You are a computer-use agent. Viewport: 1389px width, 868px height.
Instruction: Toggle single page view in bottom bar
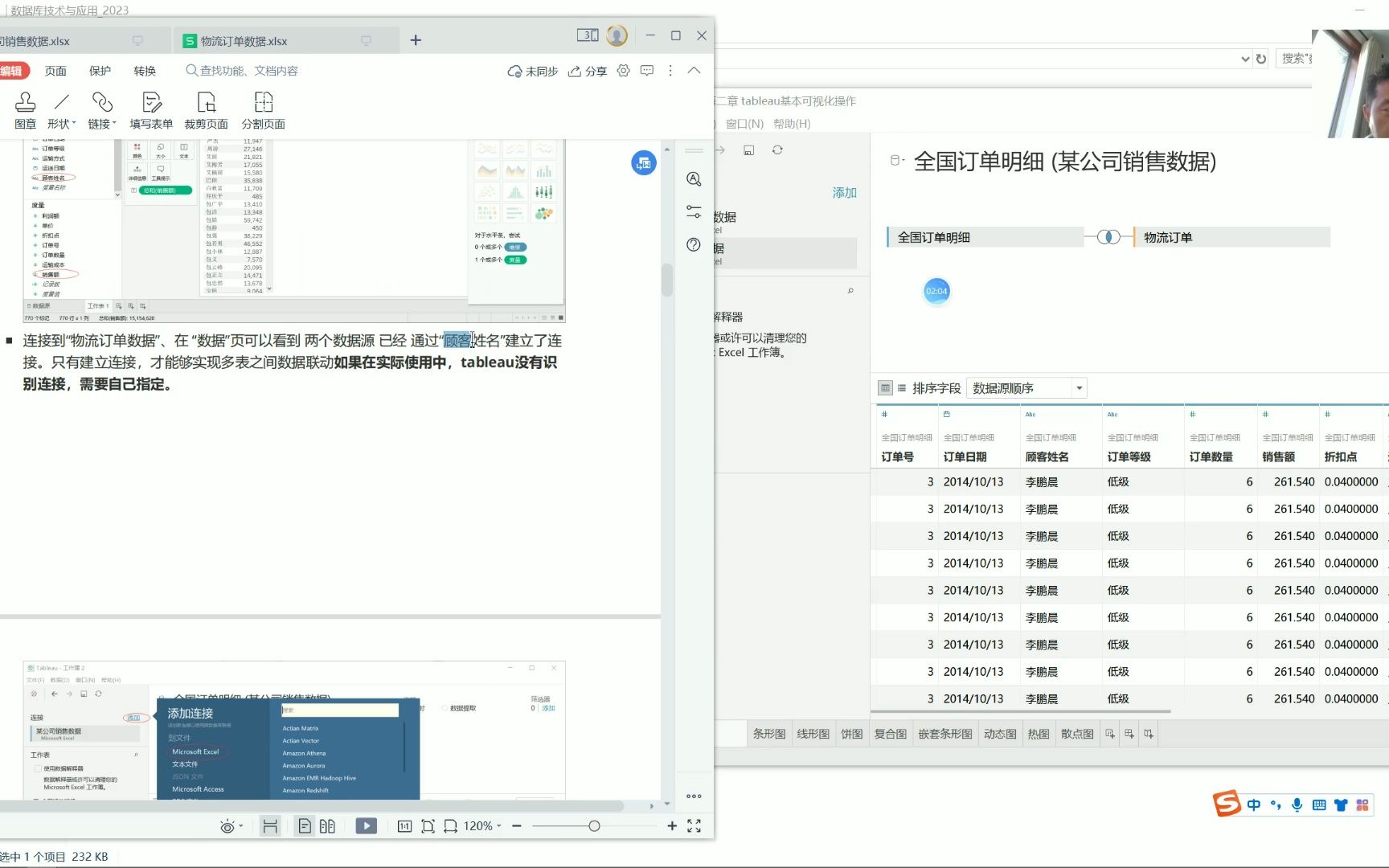pos(304,826)
